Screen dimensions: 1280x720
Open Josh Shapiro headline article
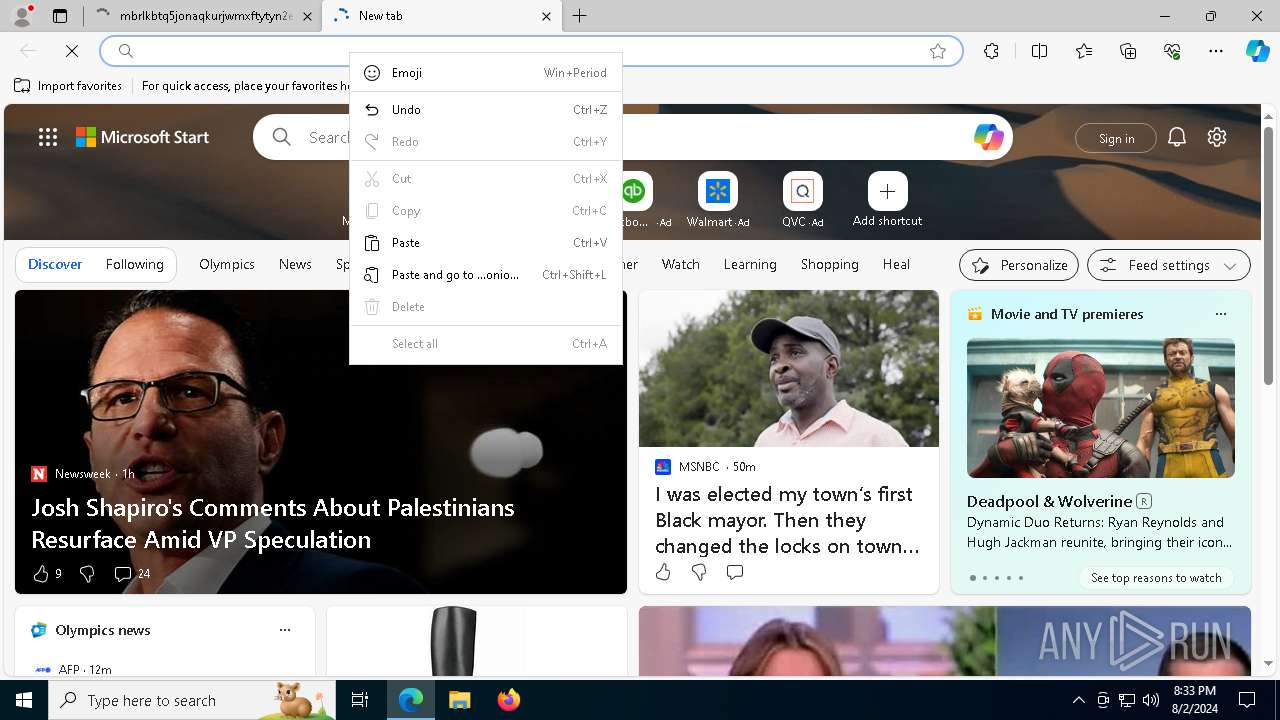click(x=273, y=523)
